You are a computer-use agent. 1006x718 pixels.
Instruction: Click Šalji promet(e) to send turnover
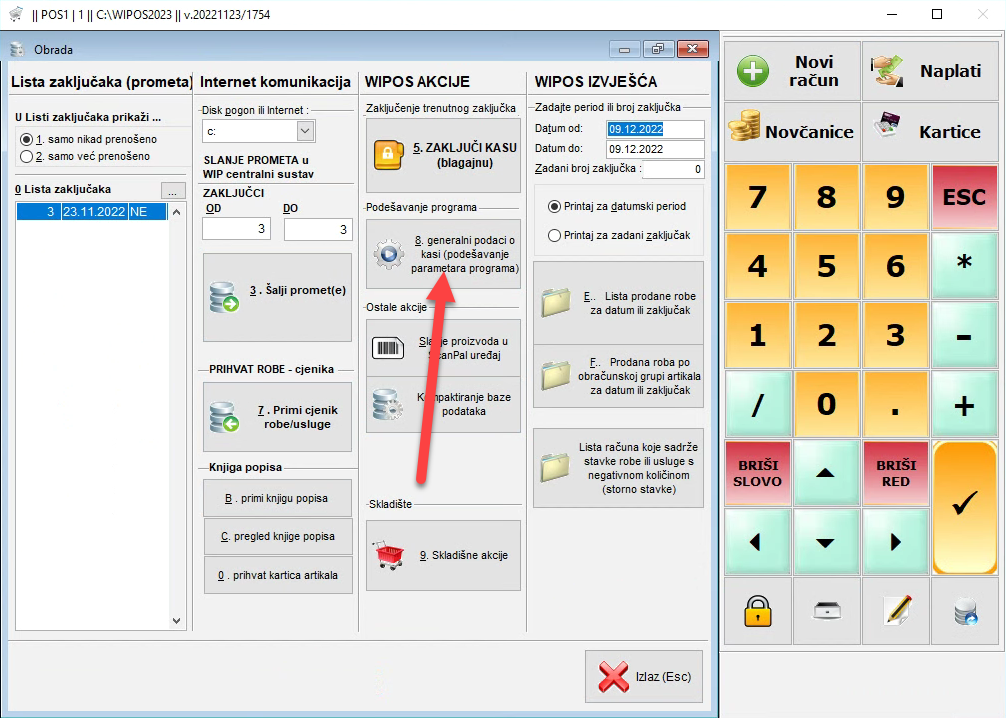click(277, 298)
